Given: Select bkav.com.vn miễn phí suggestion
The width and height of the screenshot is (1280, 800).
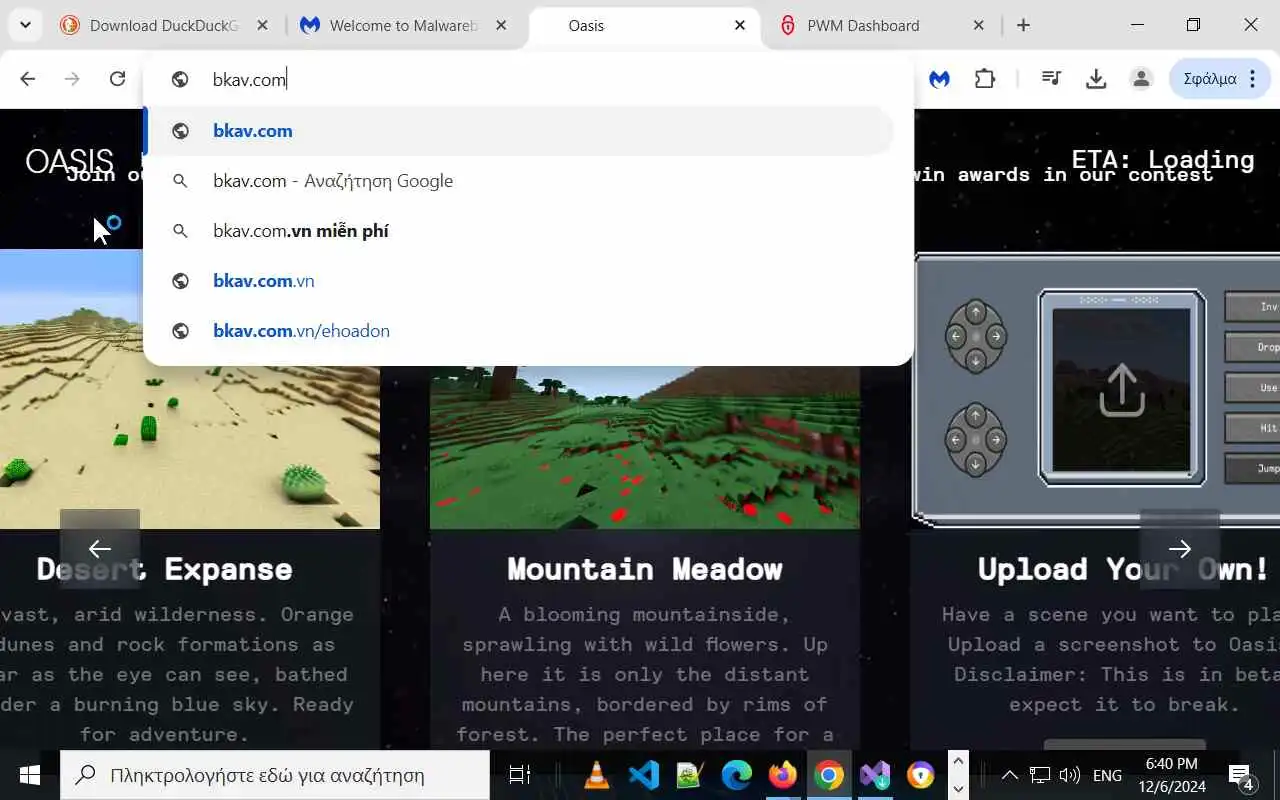Looking at the screenshot, I should [x=519, y=231].
